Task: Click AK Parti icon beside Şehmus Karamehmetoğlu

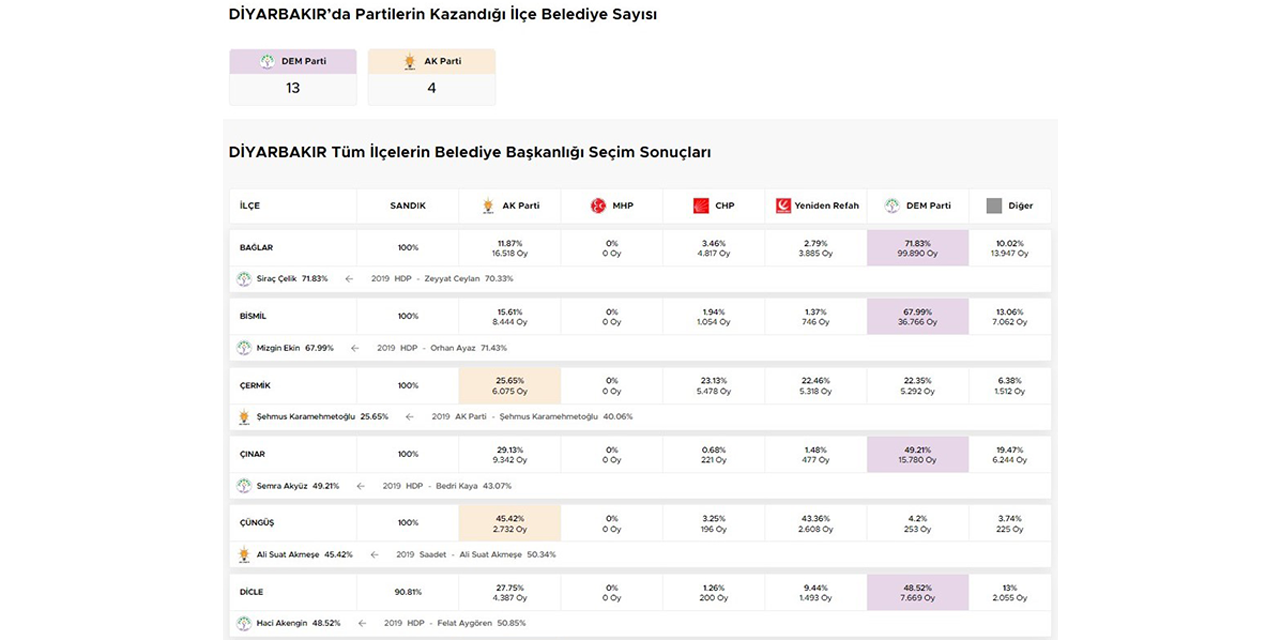Action: [x=244, y=417]
